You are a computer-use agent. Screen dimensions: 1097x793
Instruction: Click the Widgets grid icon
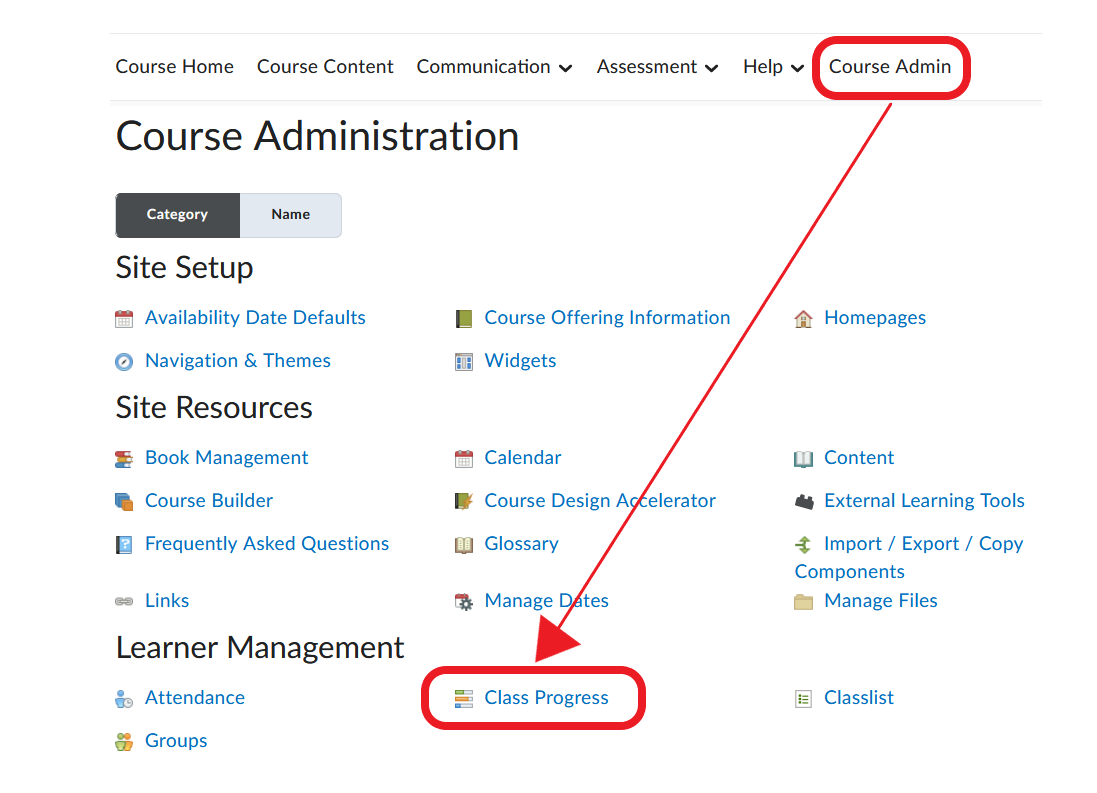(x=463, y=361)
